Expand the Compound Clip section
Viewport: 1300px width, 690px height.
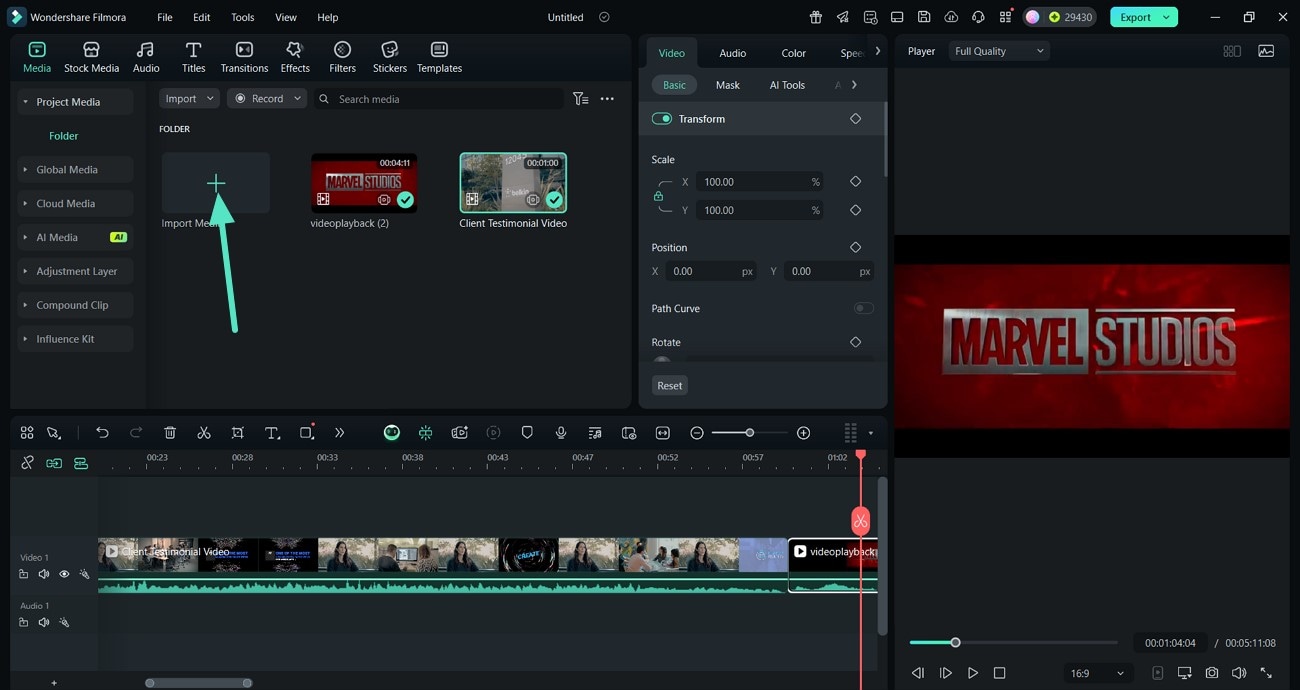pyautogui.click(x=74, y=305)
